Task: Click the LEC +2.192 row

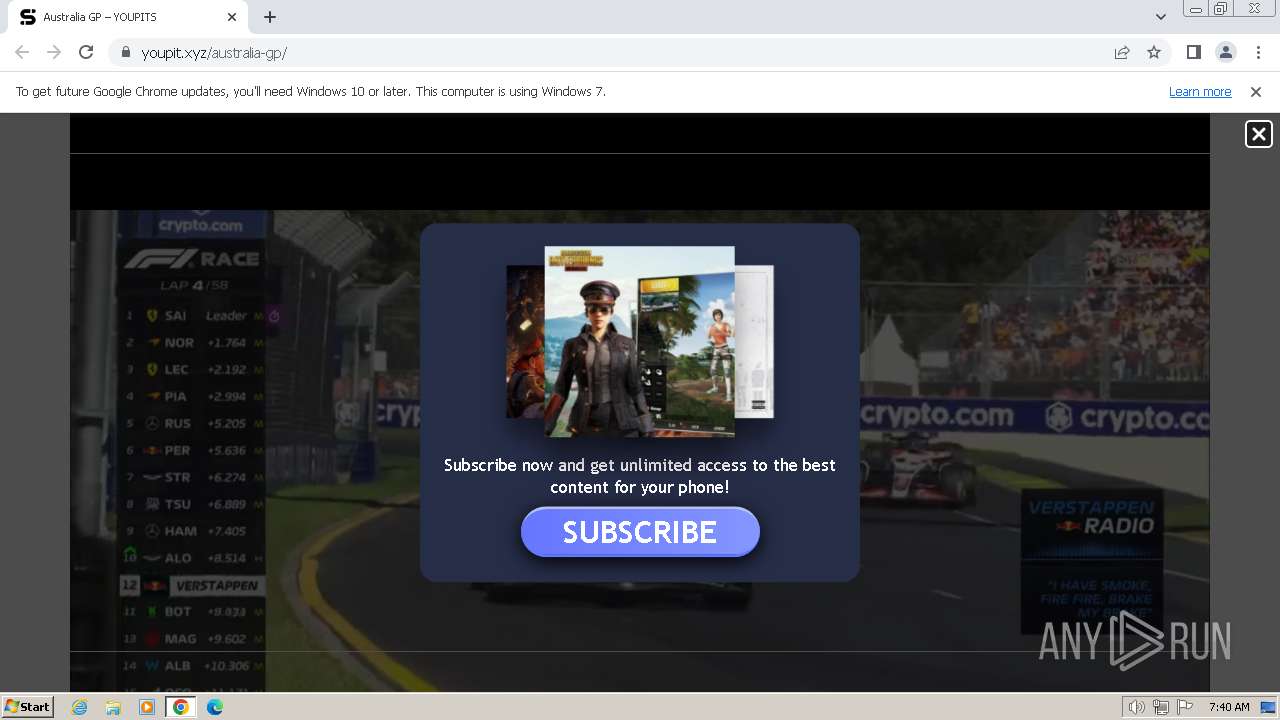Action: (193, 369)
